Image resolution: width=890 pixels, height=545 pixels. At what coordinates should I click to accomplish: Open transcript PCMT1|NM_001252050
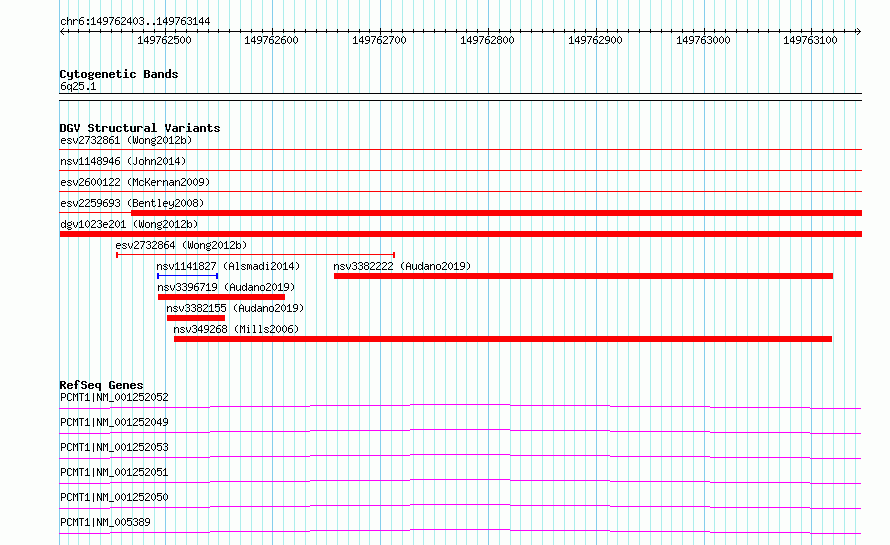114,497
